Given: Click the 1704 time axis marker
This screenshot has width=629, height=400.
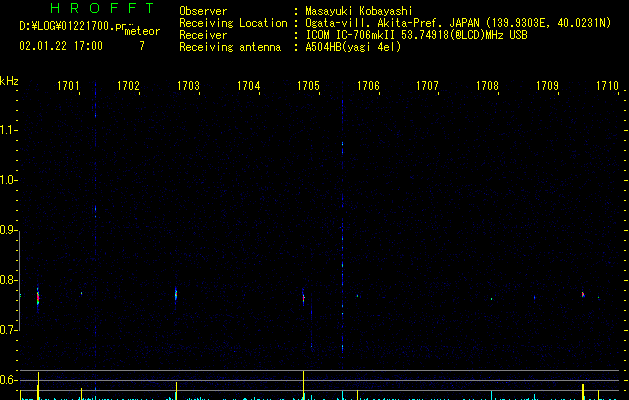Looking at the screenshot, I should [x=248, y=86].
